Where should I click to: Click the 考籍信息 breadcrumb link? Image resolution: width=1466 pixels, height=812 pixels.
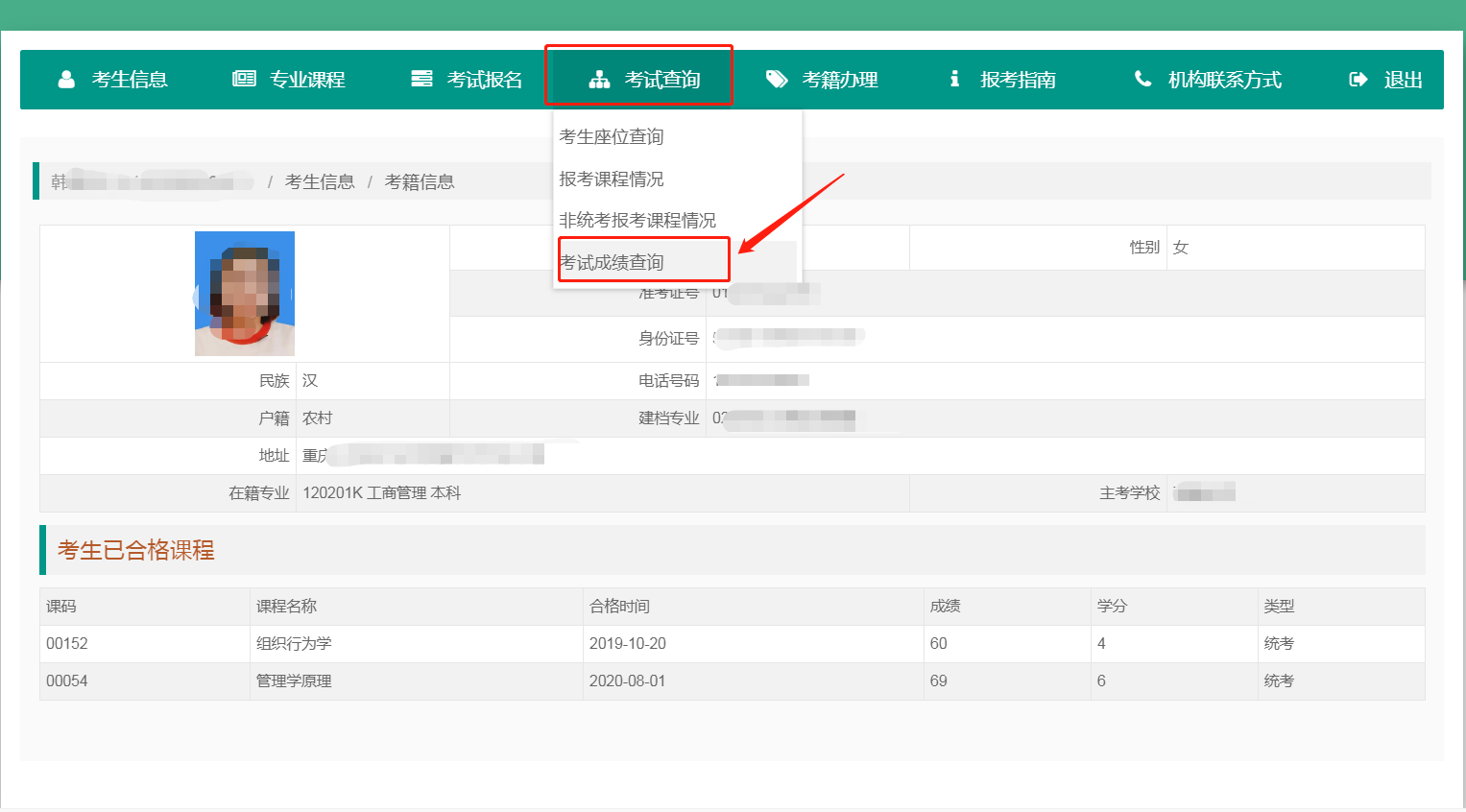(x=420, y=181)
